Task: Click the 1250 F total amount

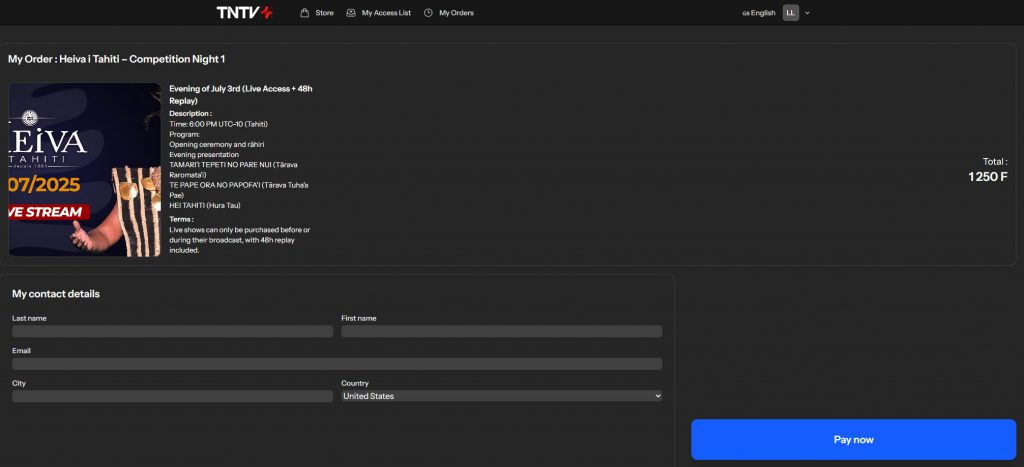Action: tap(987, 177)
